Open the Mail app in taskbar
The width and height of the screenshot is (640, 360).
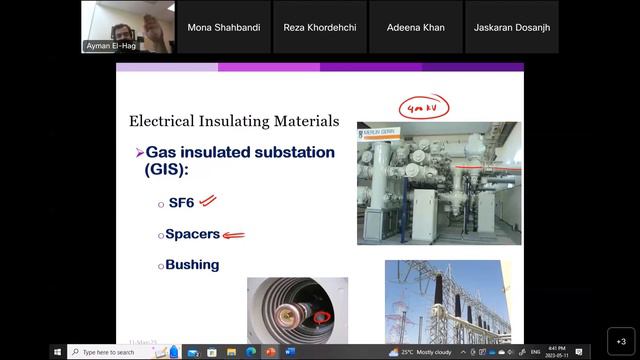tap(193, 352)
